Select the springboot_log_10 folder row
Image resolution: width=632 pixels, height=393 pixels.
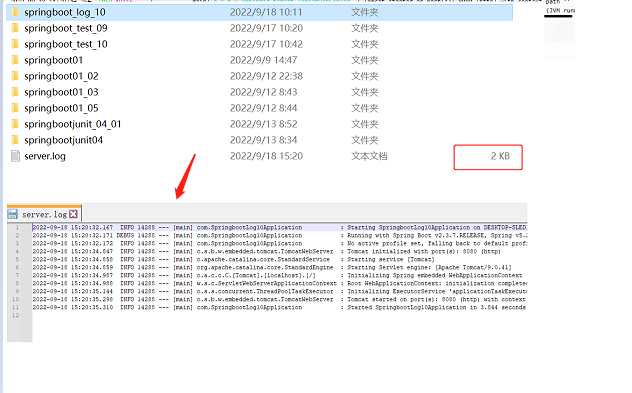click(x=260, y=12)
